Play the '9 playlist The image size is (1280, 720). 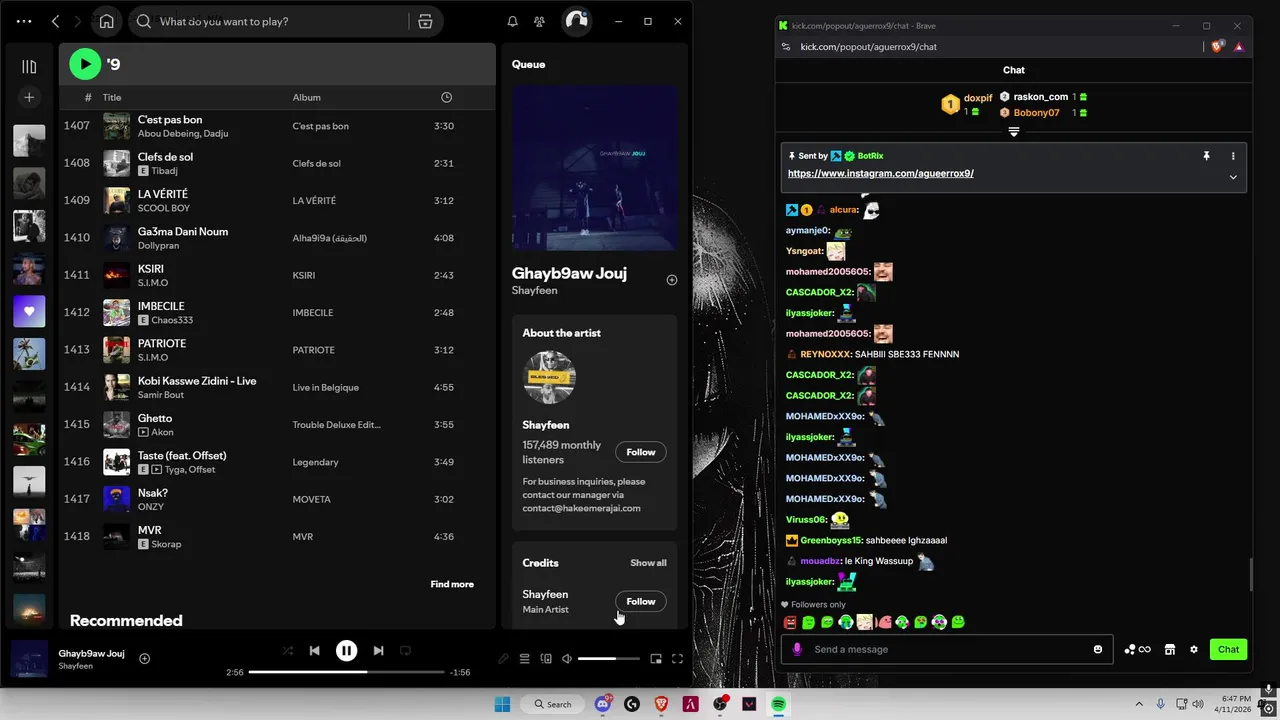click(85, 64)
